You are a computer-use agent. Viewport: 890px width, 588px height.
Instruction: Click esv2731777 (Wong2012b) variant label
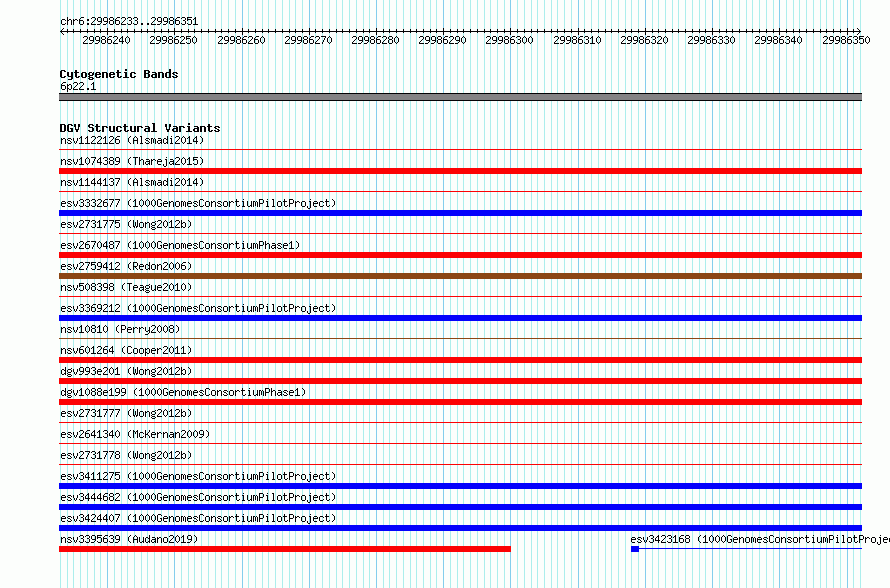(126, 413)
